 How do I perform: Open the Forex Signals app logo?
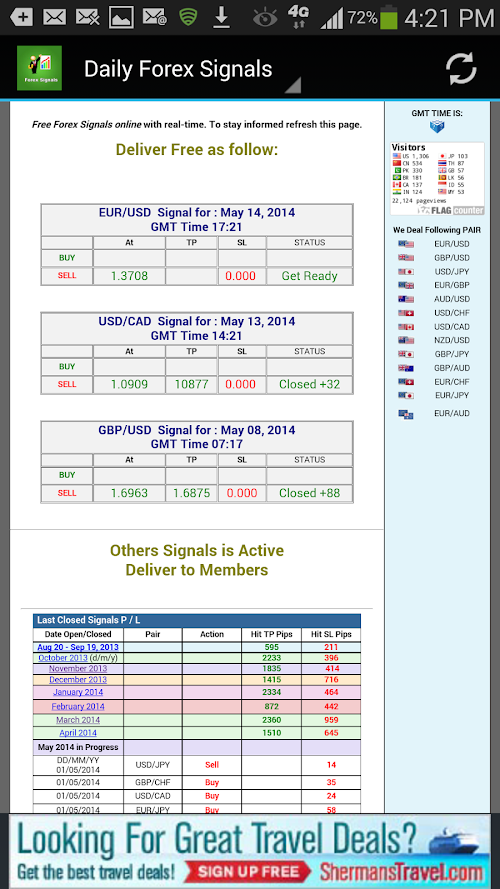pyautogui.click(x=39, y=68)
